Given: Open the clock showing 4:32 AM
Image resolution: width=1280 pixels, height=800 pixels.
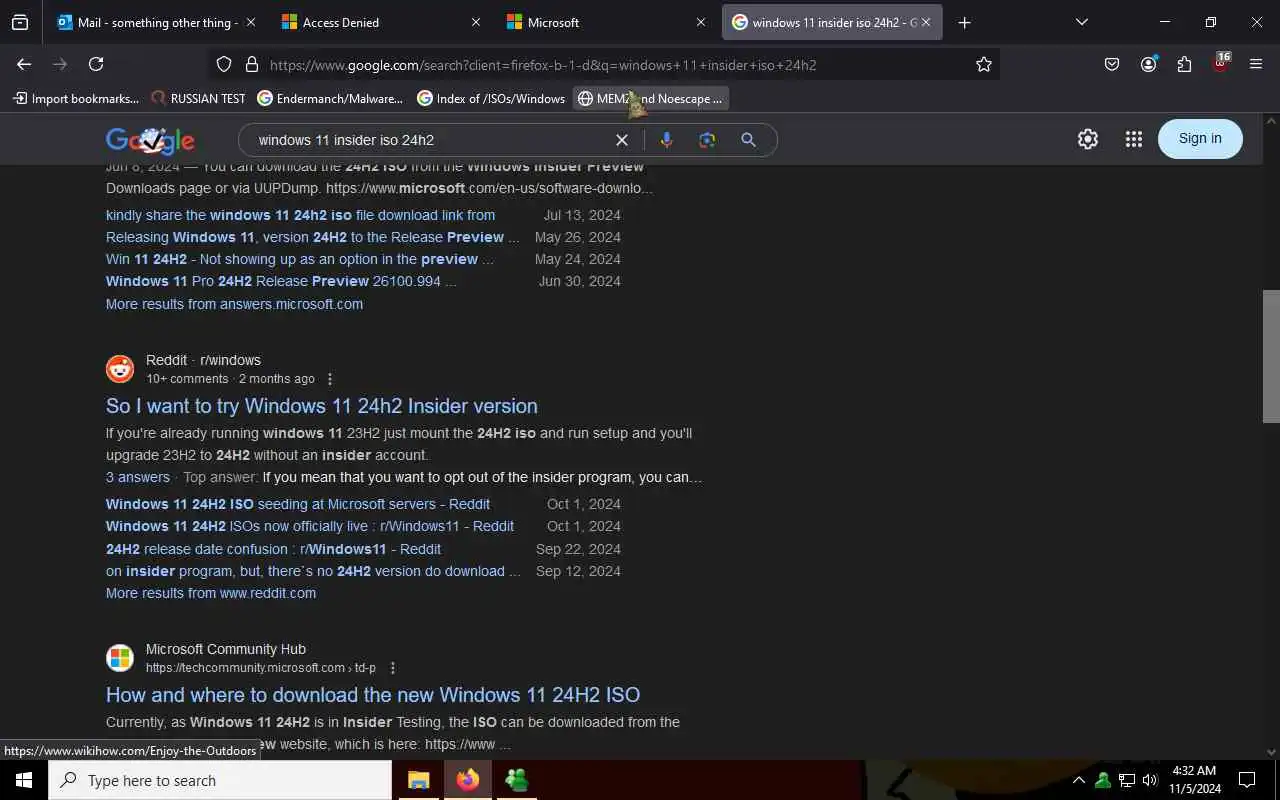Looking at the screenshot, I should (1194, 780).
